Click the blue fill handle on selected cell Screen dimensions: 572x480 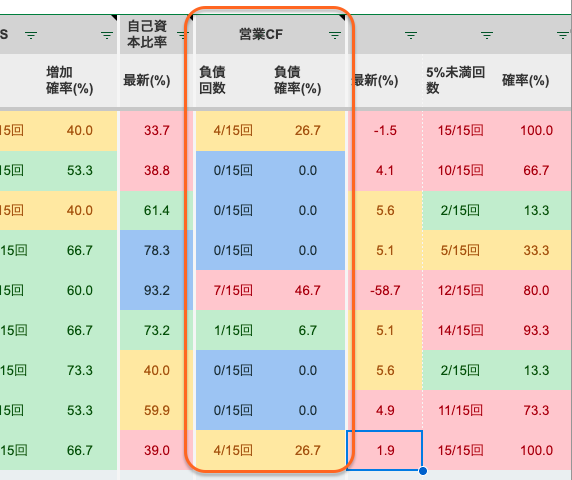[423, 471]
